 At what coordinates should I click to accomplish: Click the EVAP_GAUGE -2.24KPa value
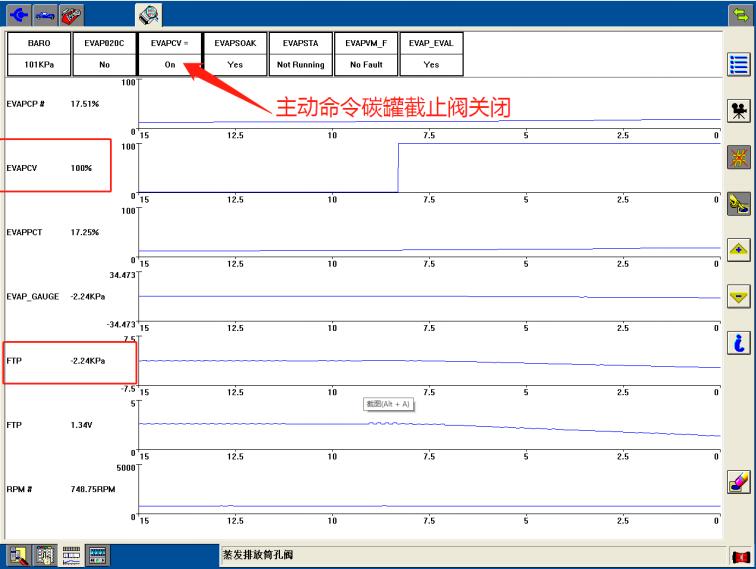pyautogui.click(x=88, y=297)
